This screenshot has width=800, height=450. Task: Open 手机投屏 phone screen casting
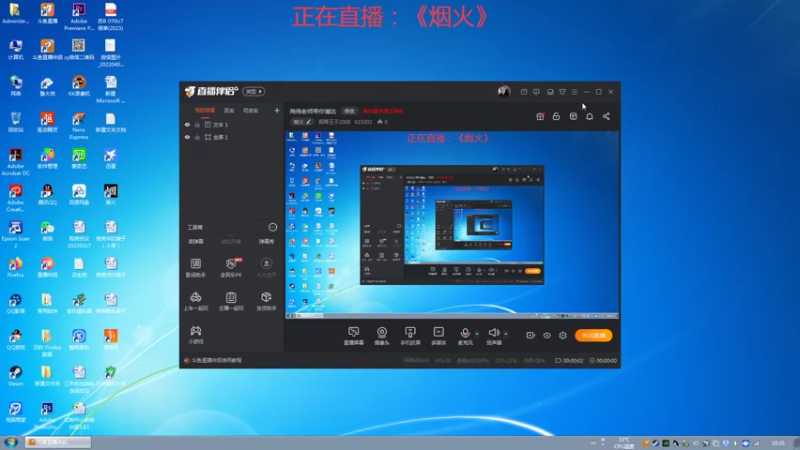click(410, 336)
